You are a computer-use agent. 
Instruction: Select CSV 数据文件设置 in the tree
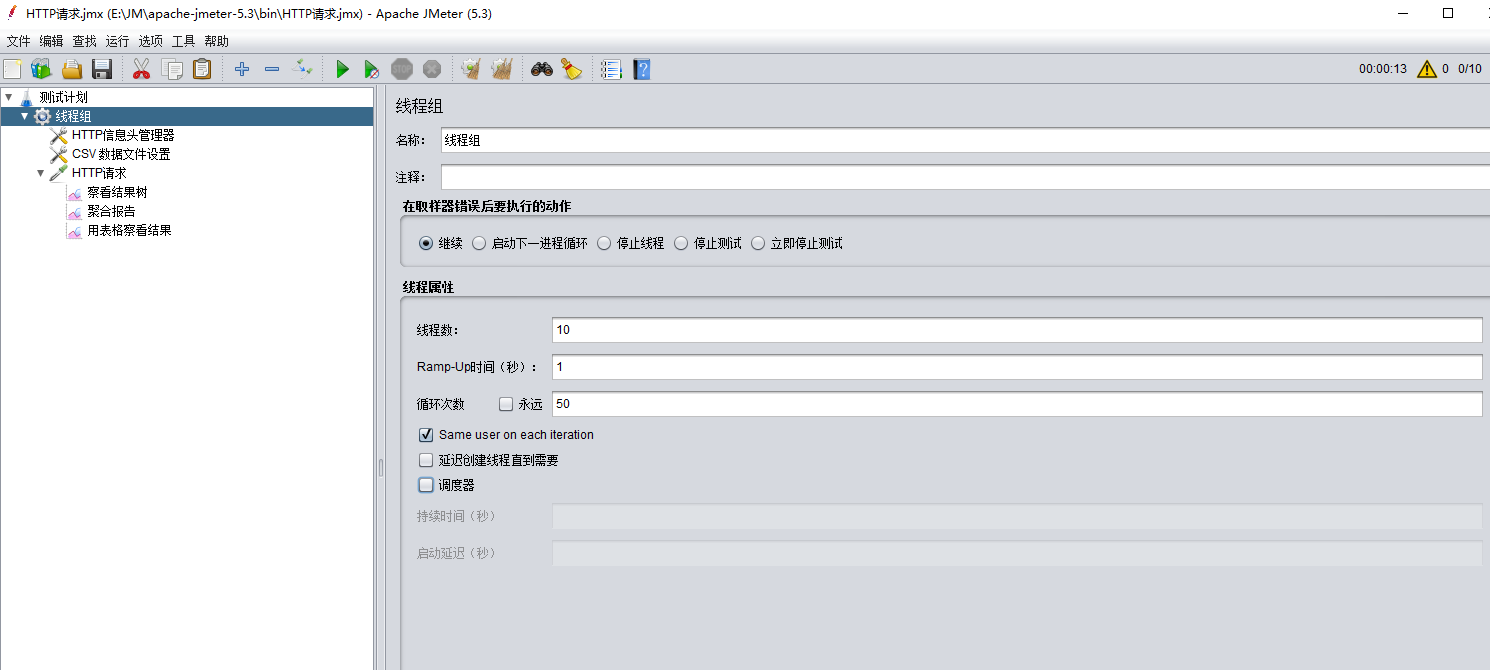tap(121, 154)
